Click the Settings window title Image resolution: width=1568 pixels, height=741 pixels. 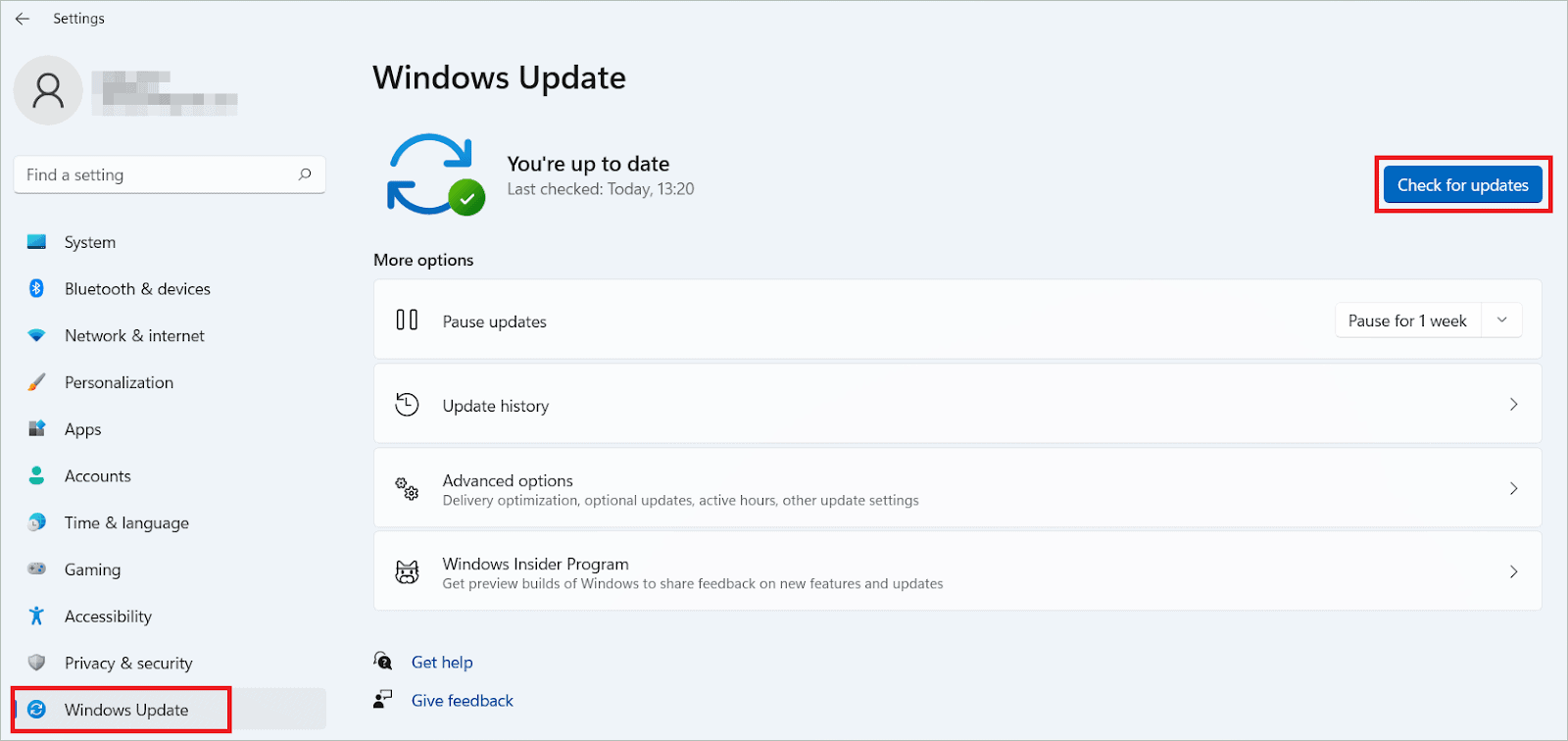pyautogui.click(x=78, y=19)
